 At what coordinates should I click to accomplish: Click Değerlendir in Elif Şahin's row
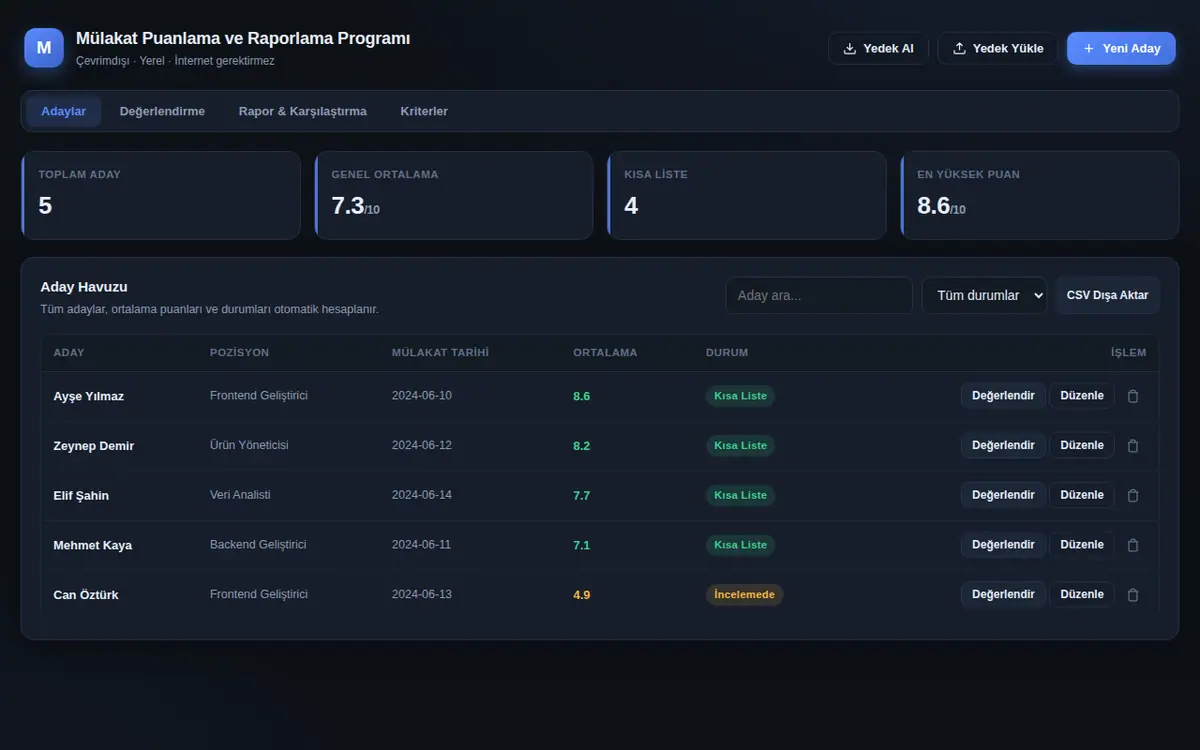[x=1003, y=495]
